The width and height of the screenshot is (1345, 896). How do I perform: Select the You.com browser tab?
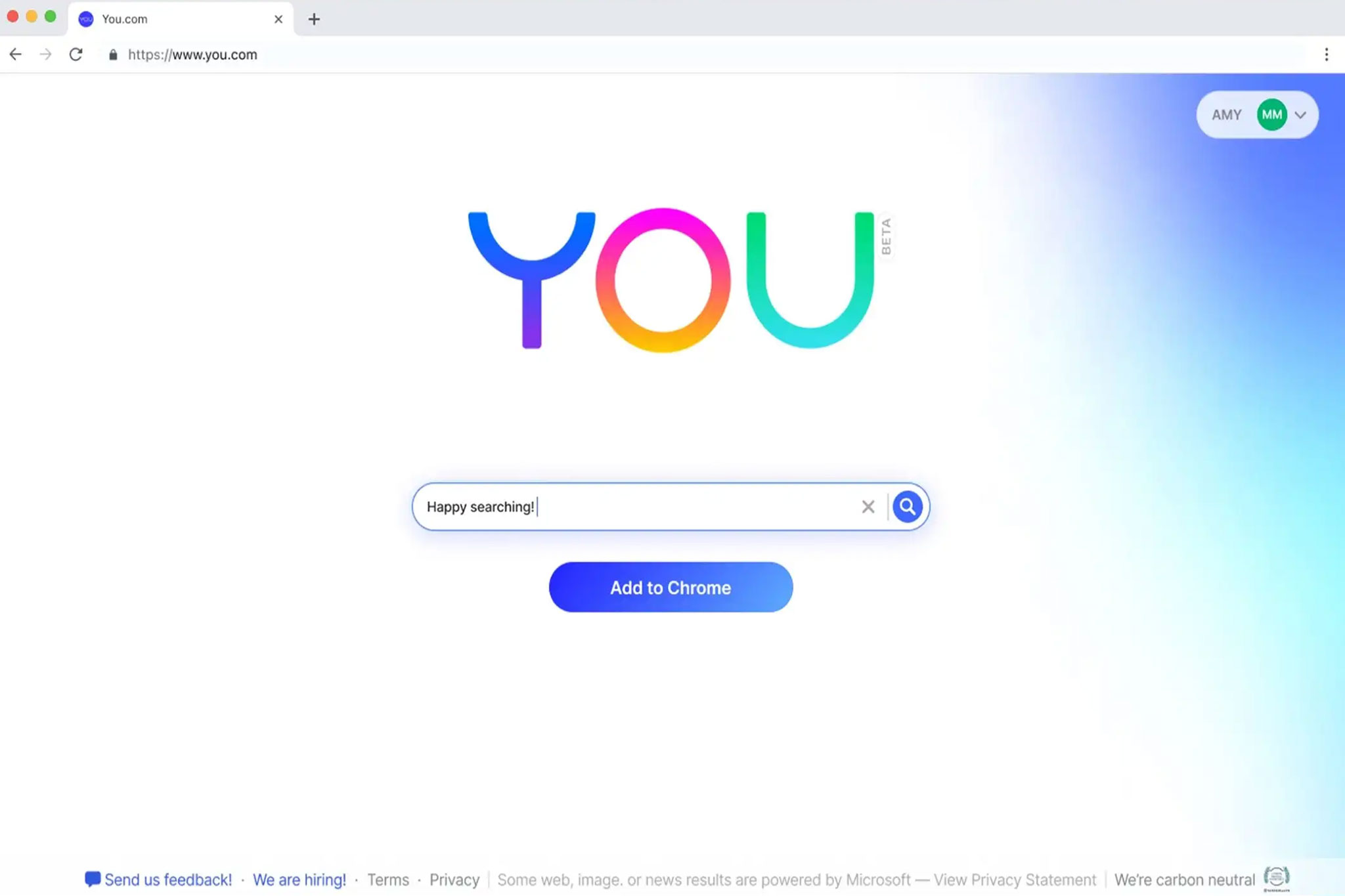[x=181, y=19]
